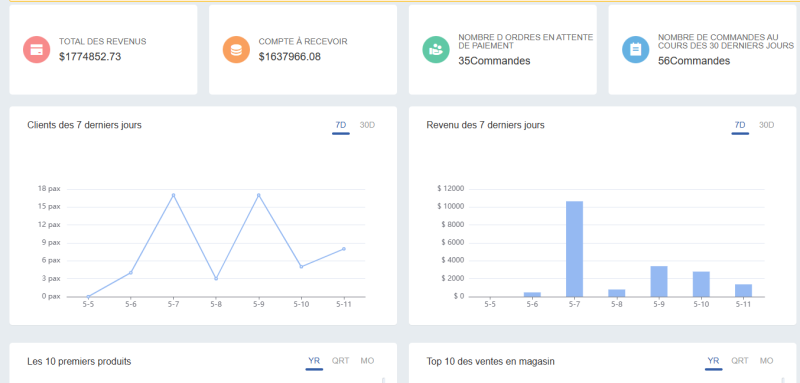Choose YR tab for top store sales
The width and height of the screenshot is (800, 383).
pyautogui.click(x=714, y=361)
